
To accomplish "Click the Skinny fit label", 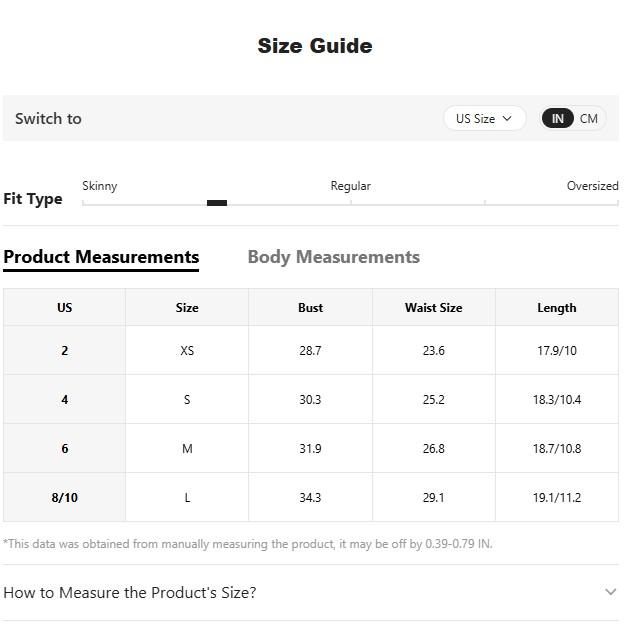I will [99, 186].
